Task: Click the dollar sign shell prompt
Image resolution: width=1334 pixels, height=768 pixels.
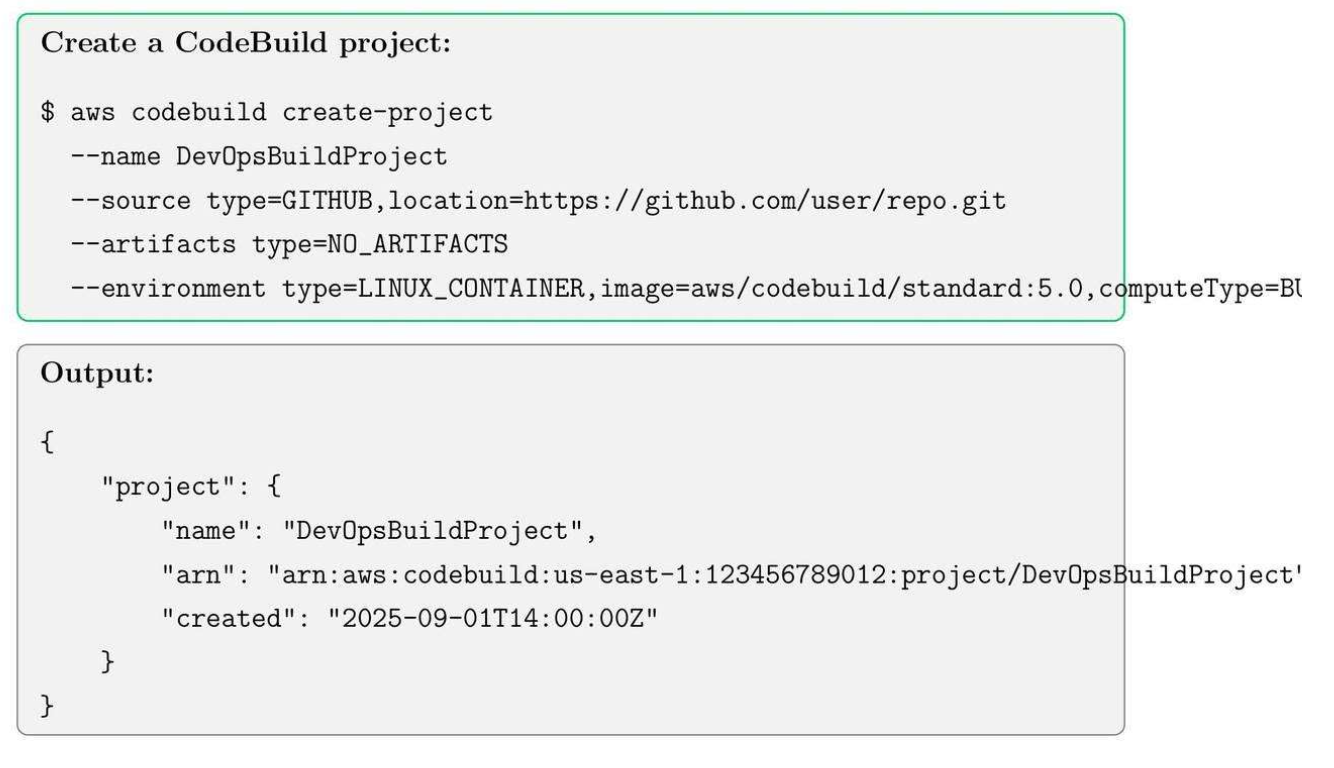Action: 47,112
